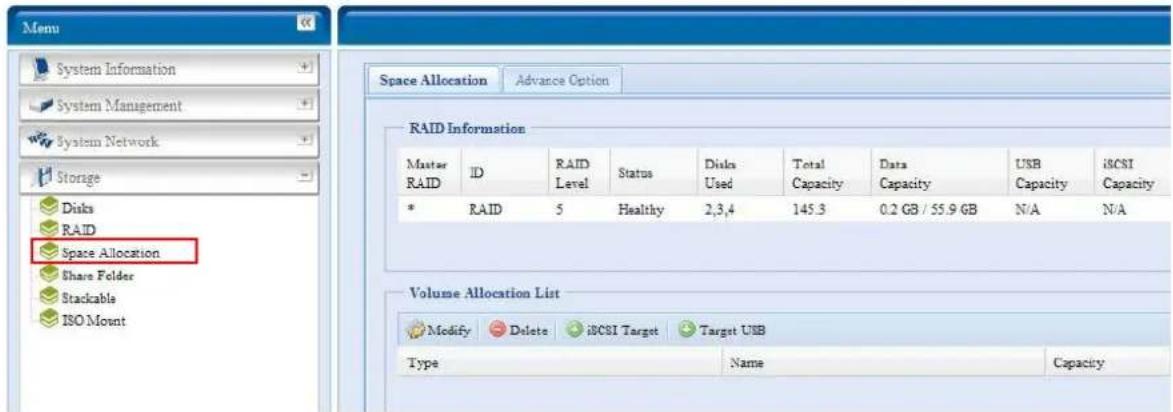The width and height of the screenshot is (1173, 412).
Task: Click the Healthy status cell
Action: (x=640, y=212)
